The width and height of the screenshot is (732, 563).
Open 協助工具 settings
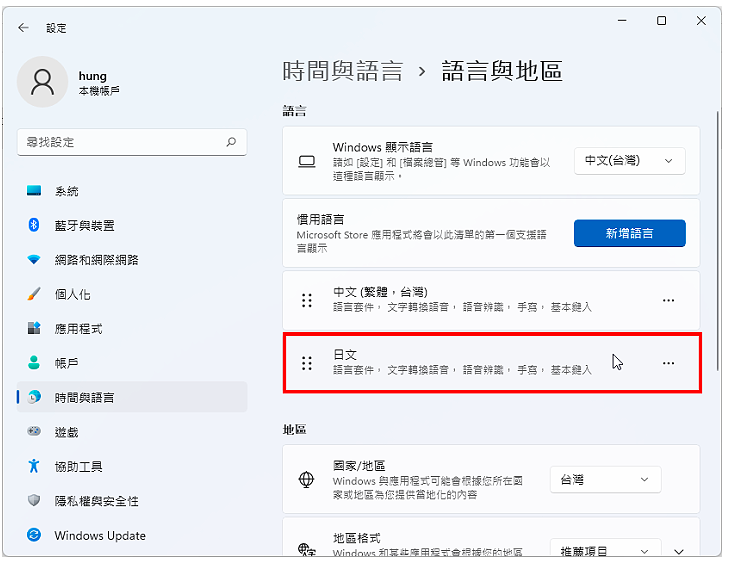[x=132, y=466]
